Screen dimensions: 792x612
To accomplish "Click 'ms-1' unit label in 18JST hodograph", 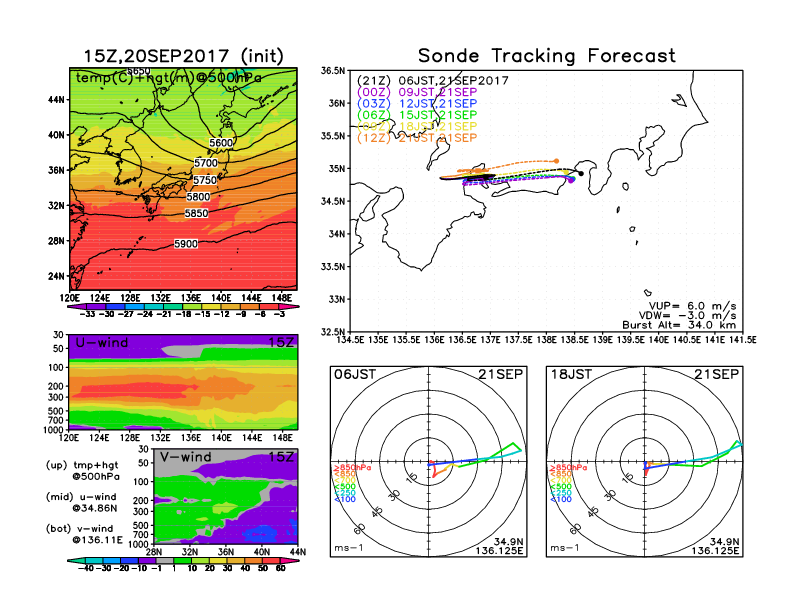I will (x=564, y=547).
